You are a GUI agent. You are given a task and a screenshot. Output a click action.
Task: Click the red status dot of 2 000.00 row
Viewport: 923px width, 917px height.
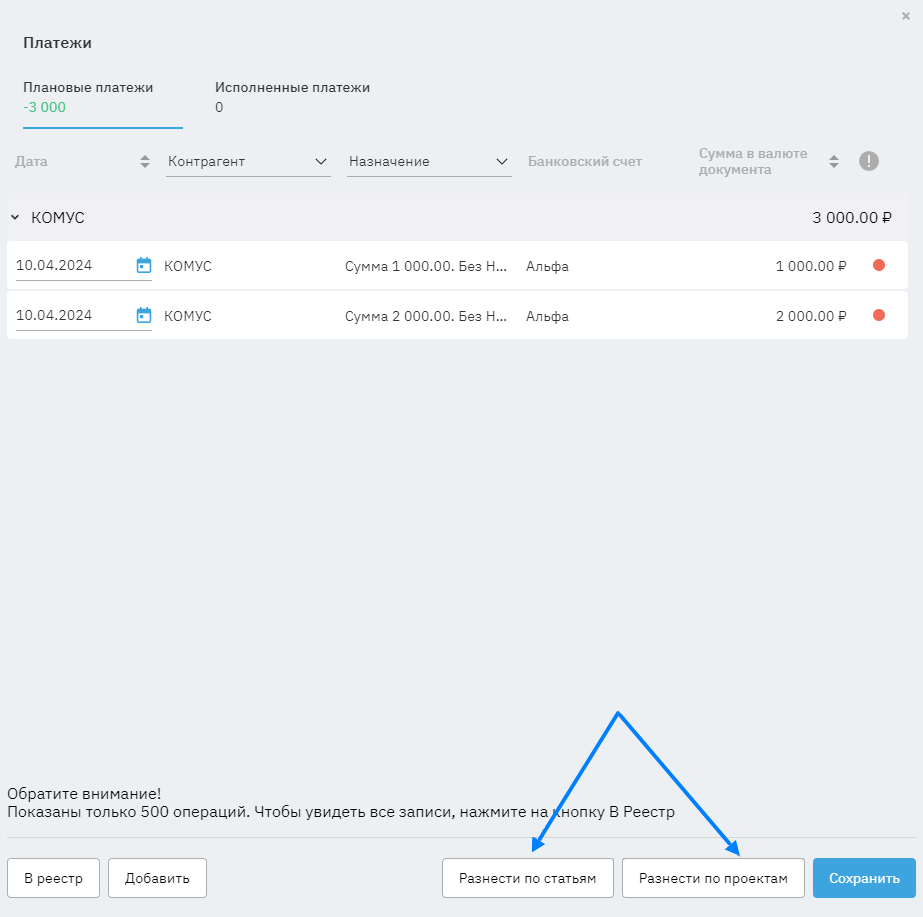(879, 315)
